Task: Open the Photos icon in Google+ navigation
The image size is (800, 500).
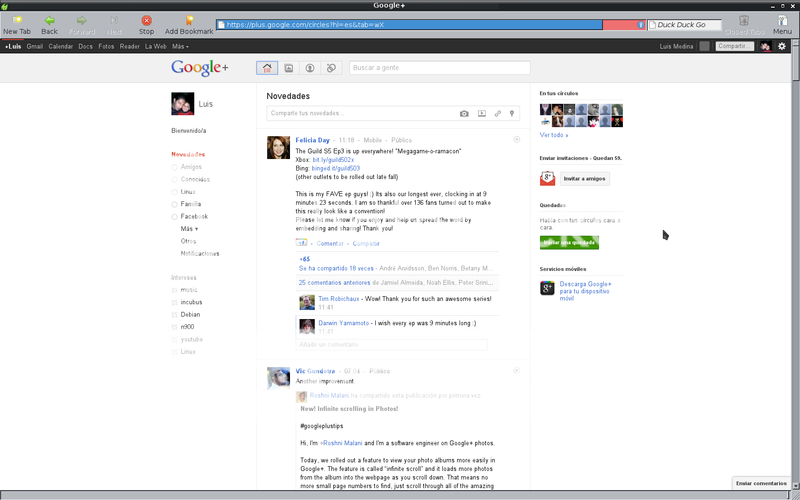Action: 288,68
